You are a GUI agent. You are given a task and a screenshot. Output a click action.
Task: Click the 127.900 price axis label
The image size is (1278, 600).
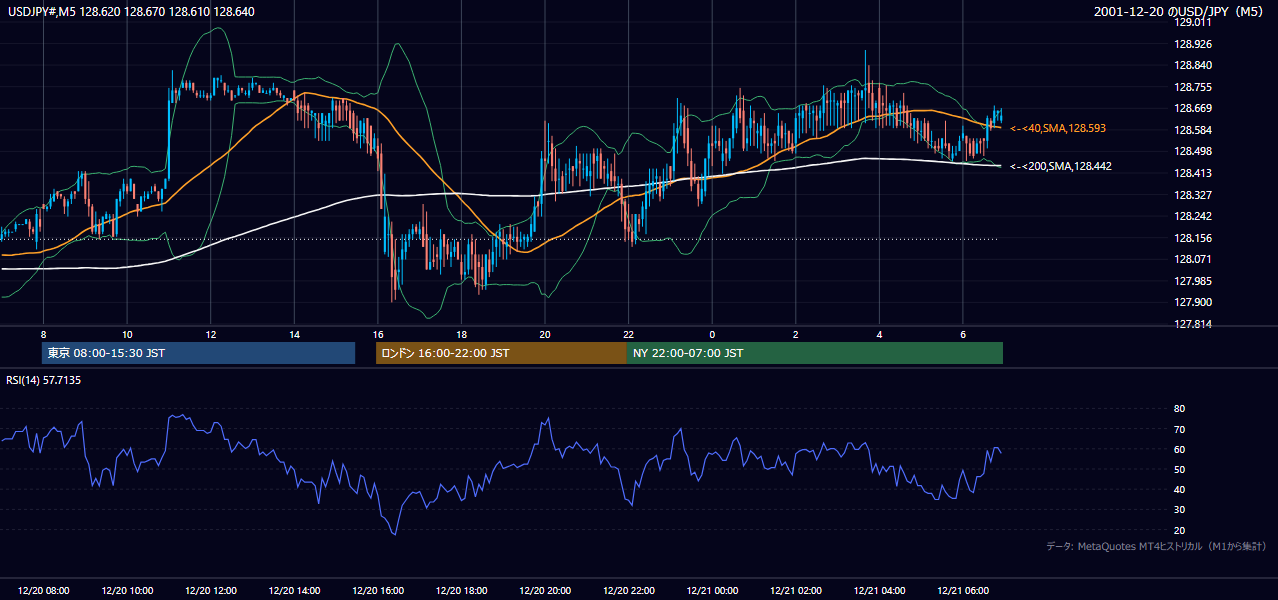point(1192,302)
